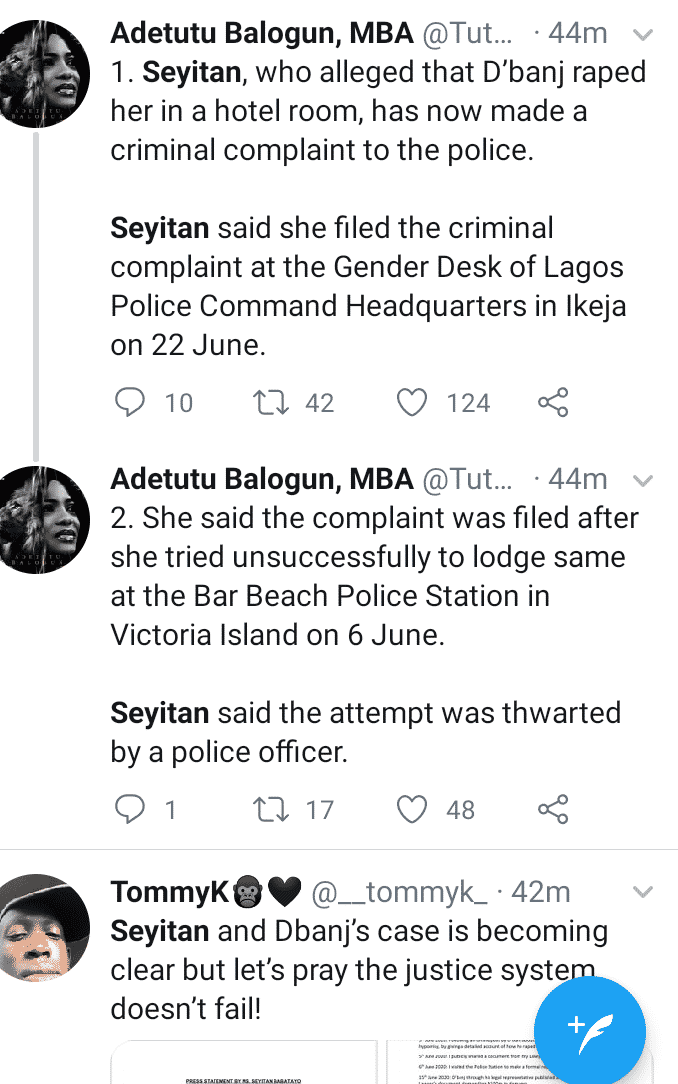This screenshot has height=1084, width=678.
Task: Open TommyK's profile avatar
Action: (45, 928)
